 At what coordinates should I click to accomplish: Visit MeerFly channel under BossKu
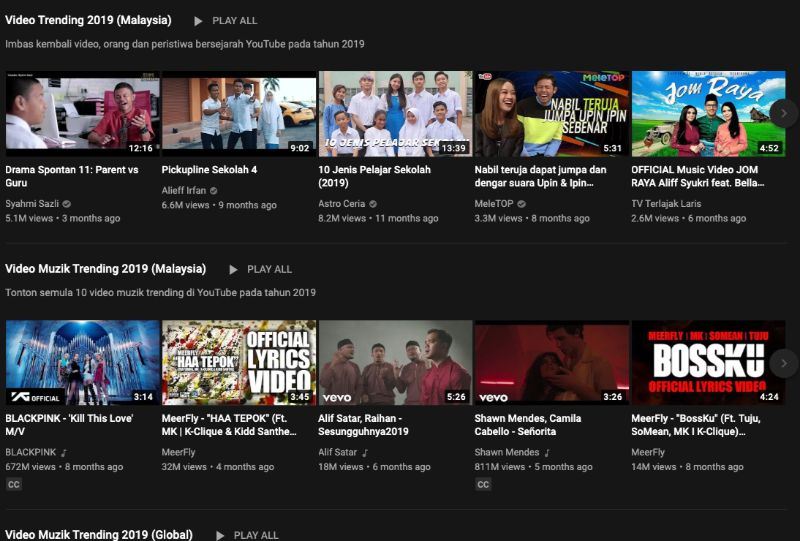648,452
